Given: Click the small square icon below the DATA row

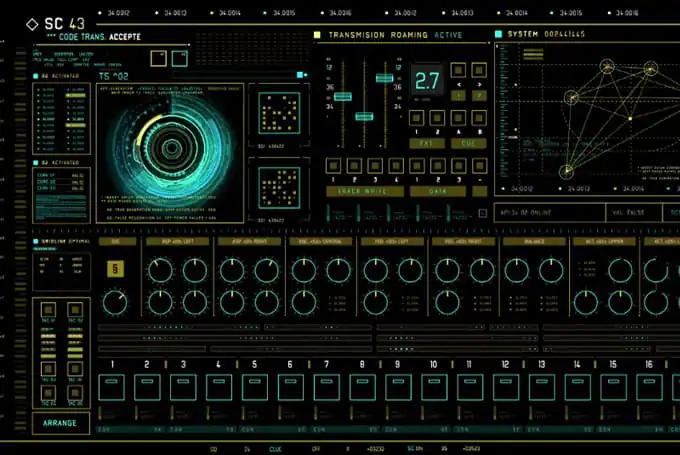Looking at the screenshot, I should coord(483,213).
